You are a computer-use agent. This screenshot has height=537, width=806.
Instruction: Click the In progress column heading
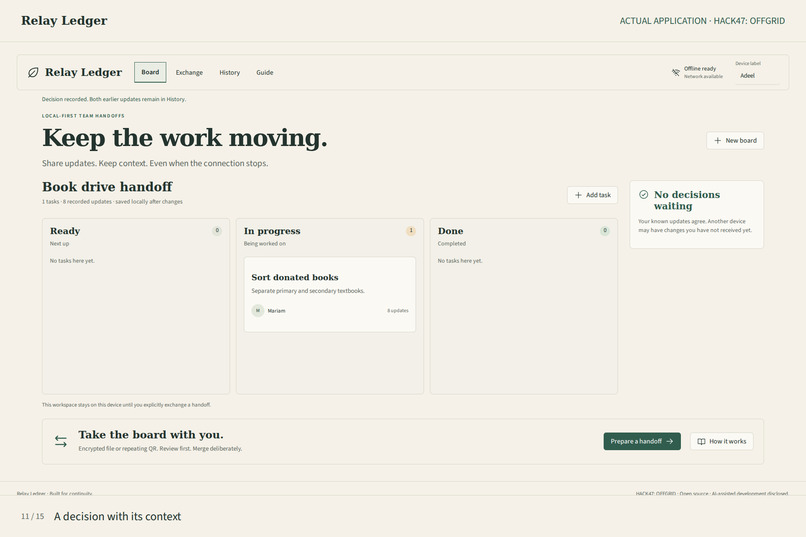point(272,231)
